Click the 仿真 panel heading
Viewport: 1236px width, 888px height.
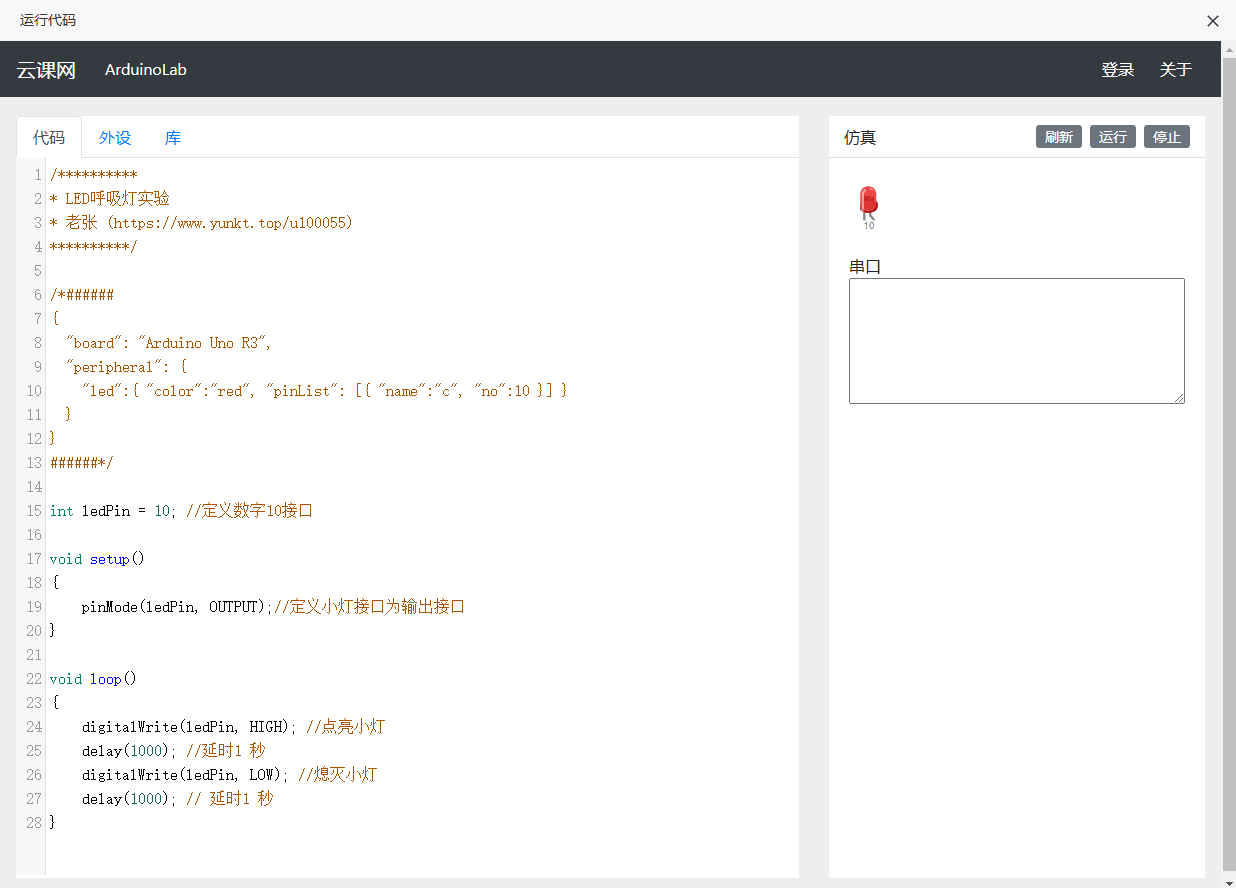[x=860, y=138]
